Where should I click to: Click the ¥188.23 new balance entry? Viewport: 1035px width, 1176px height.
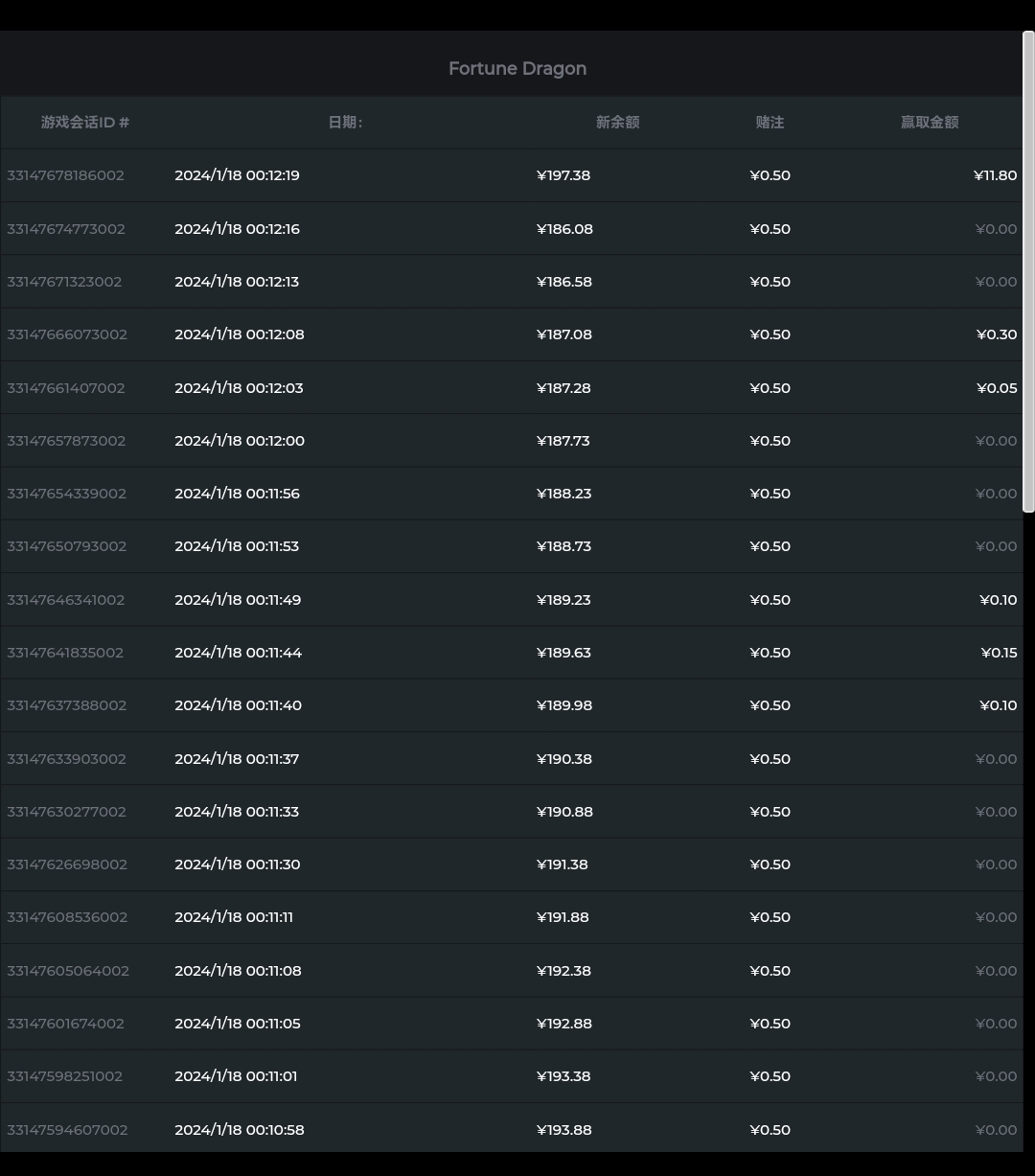click(x=563, y=494)
